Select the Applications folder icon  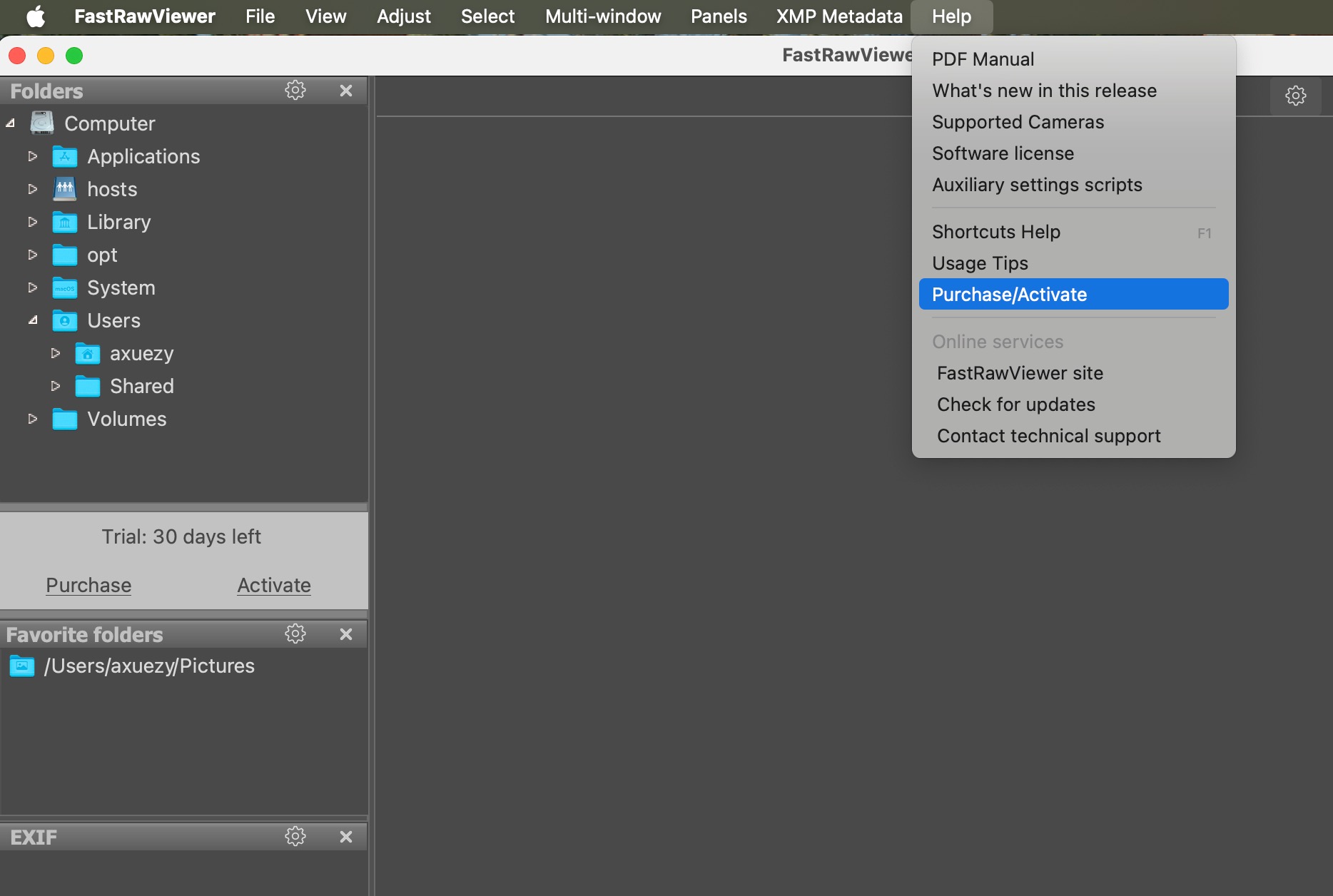pos(65,156)
